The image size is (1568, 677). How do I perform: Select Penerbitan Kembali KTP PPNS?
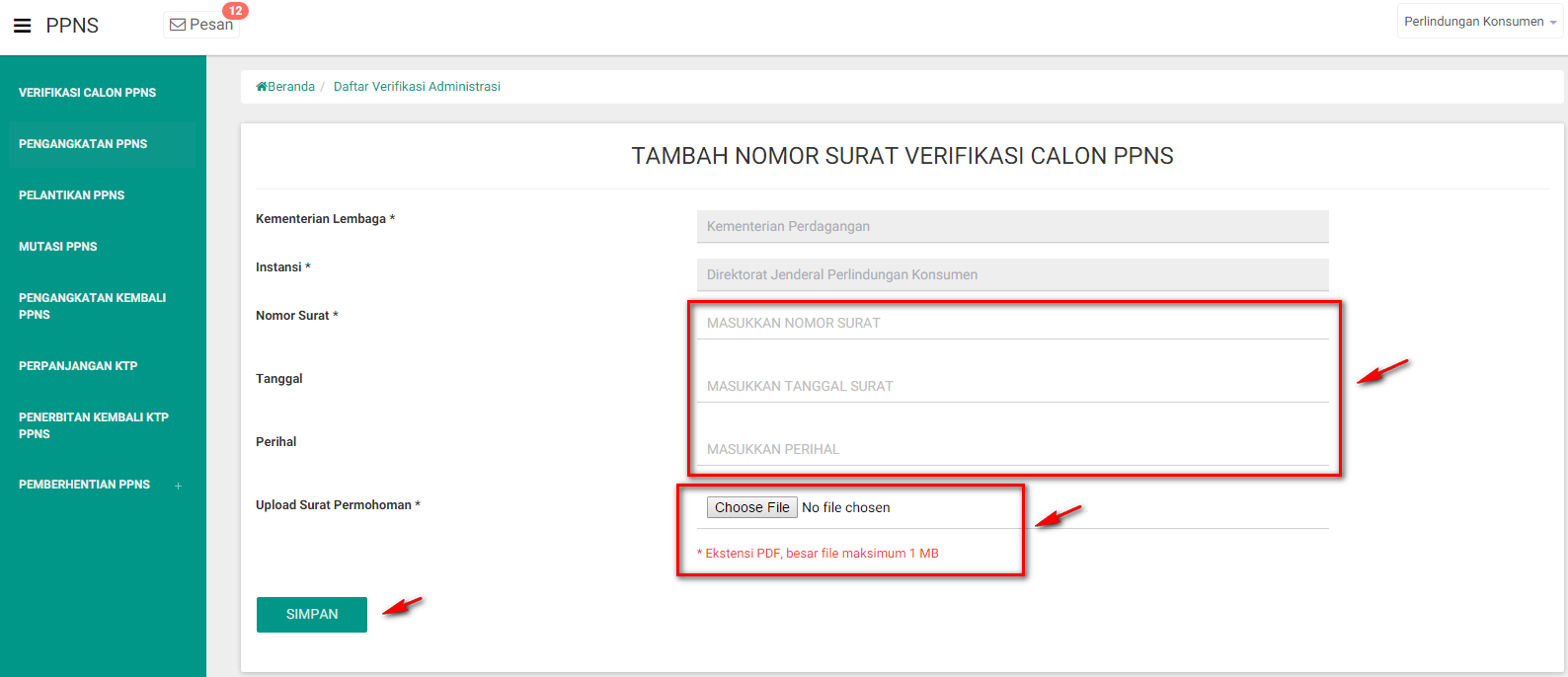(93, 425)
